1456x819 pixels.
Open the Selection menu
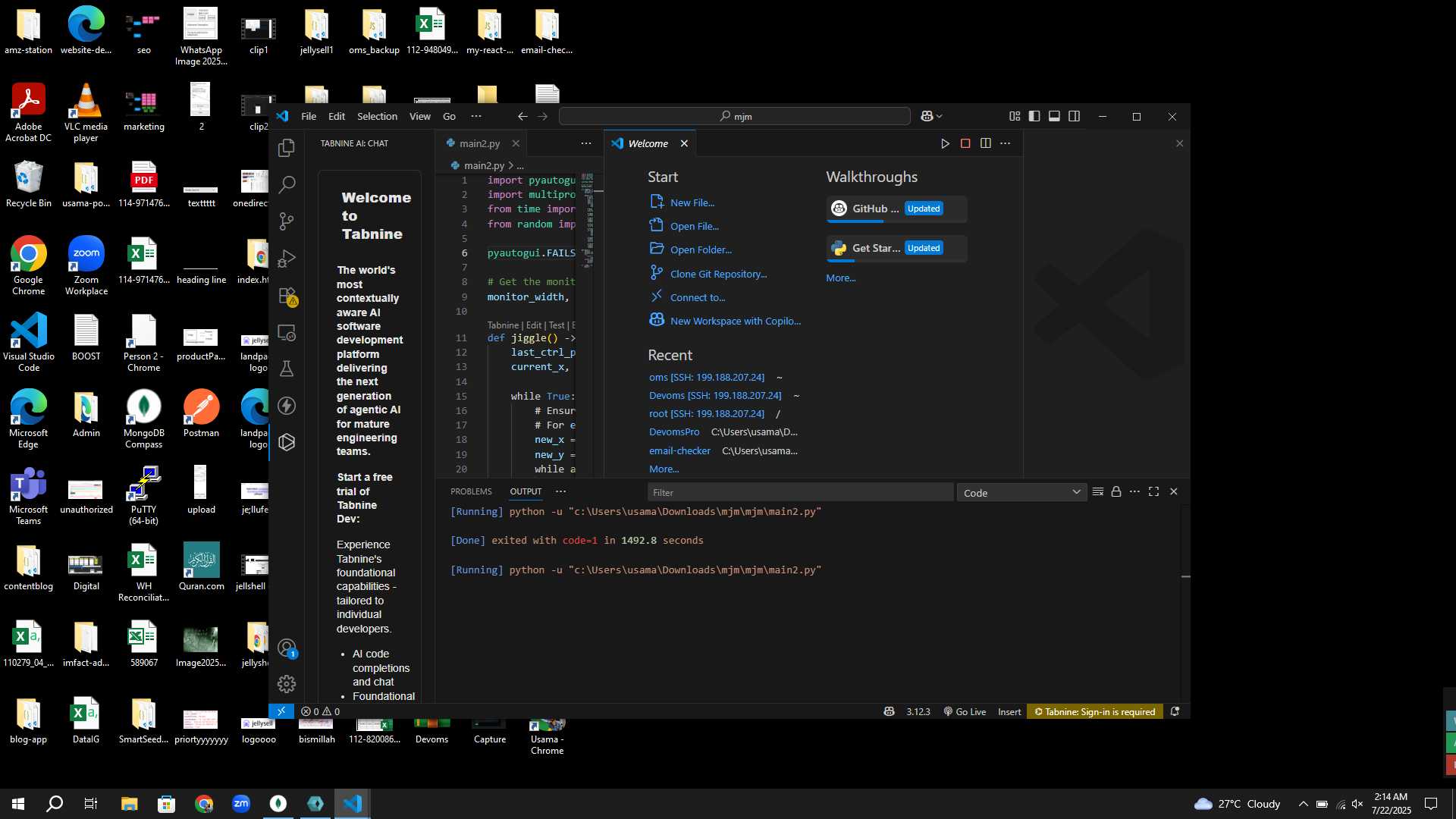[x=377, y=116]
